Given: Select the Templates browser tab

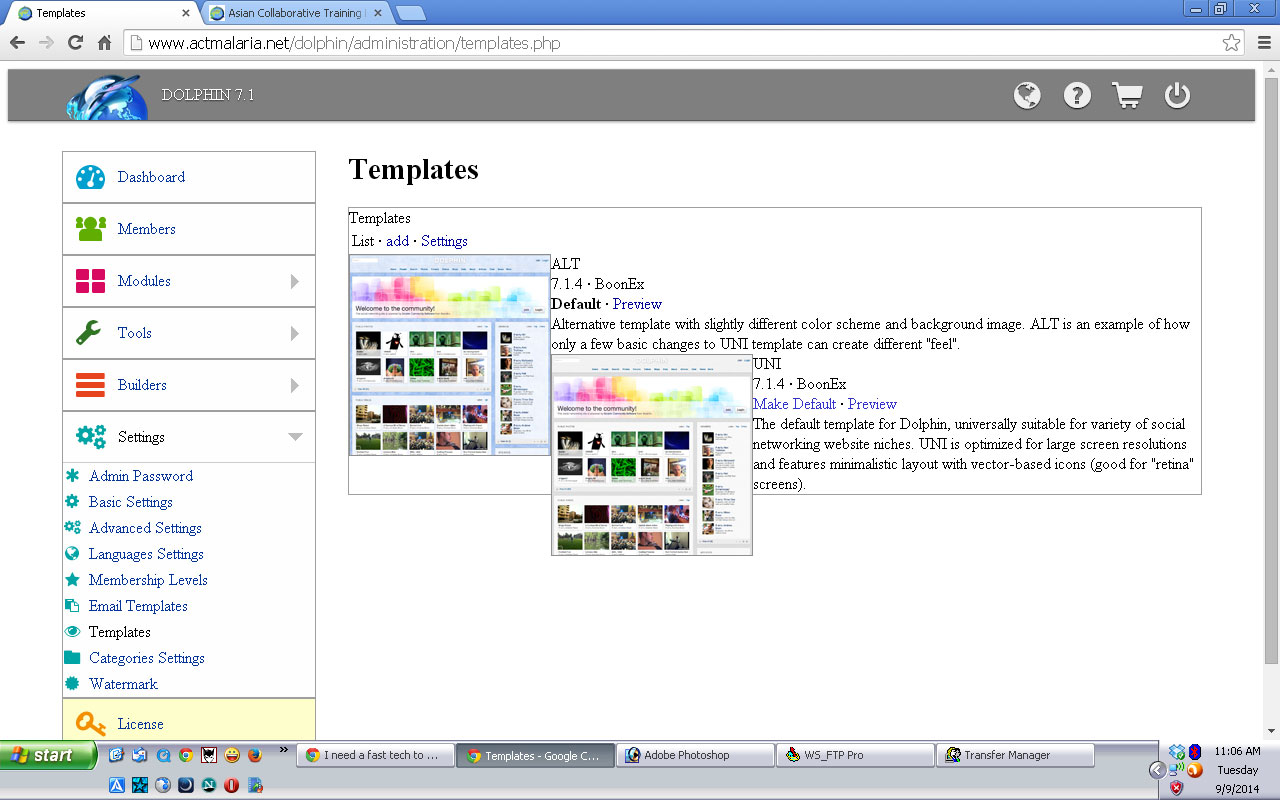Looking at the screenshot, I should tap(103, 13).
